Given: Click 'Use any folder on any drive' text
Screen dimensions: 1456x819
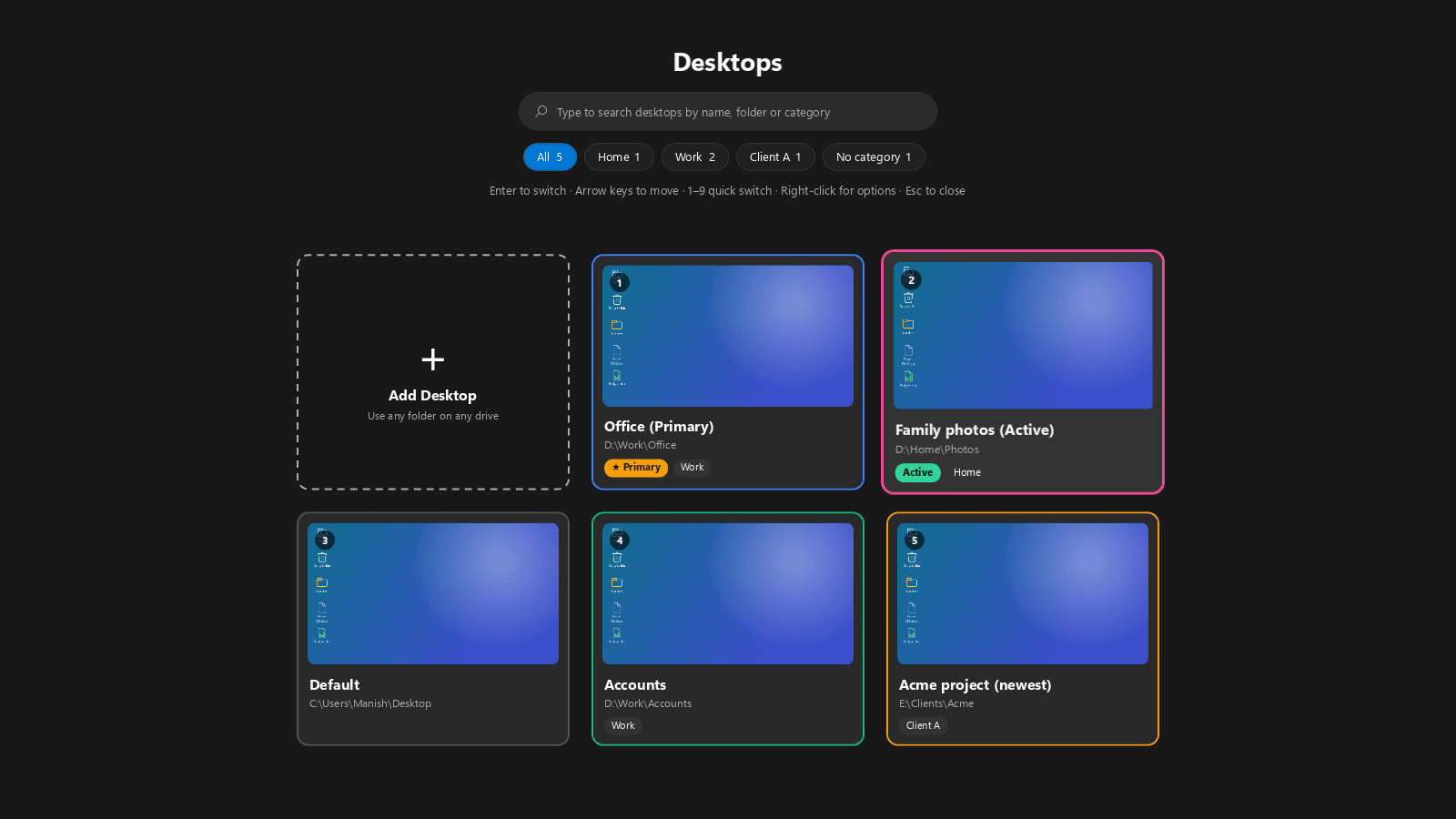Looking at the screenshot, I should (433, 417).
